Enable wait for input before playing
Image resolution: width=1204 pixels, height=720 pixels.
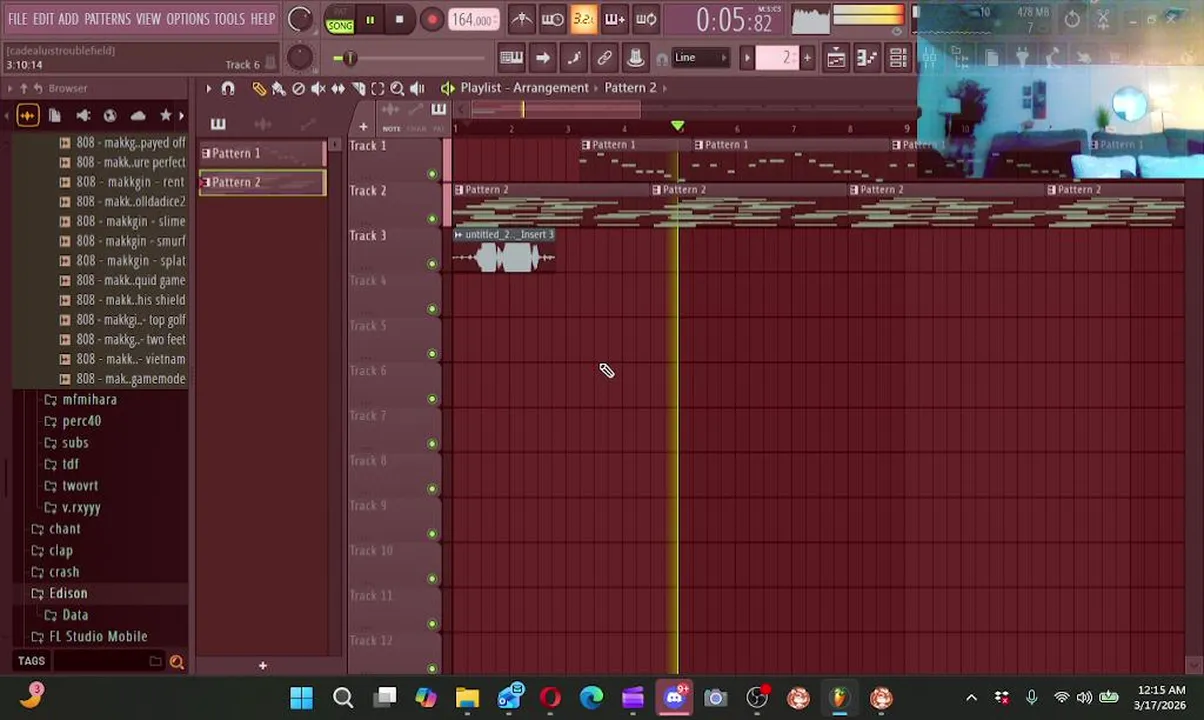(553, 19)
